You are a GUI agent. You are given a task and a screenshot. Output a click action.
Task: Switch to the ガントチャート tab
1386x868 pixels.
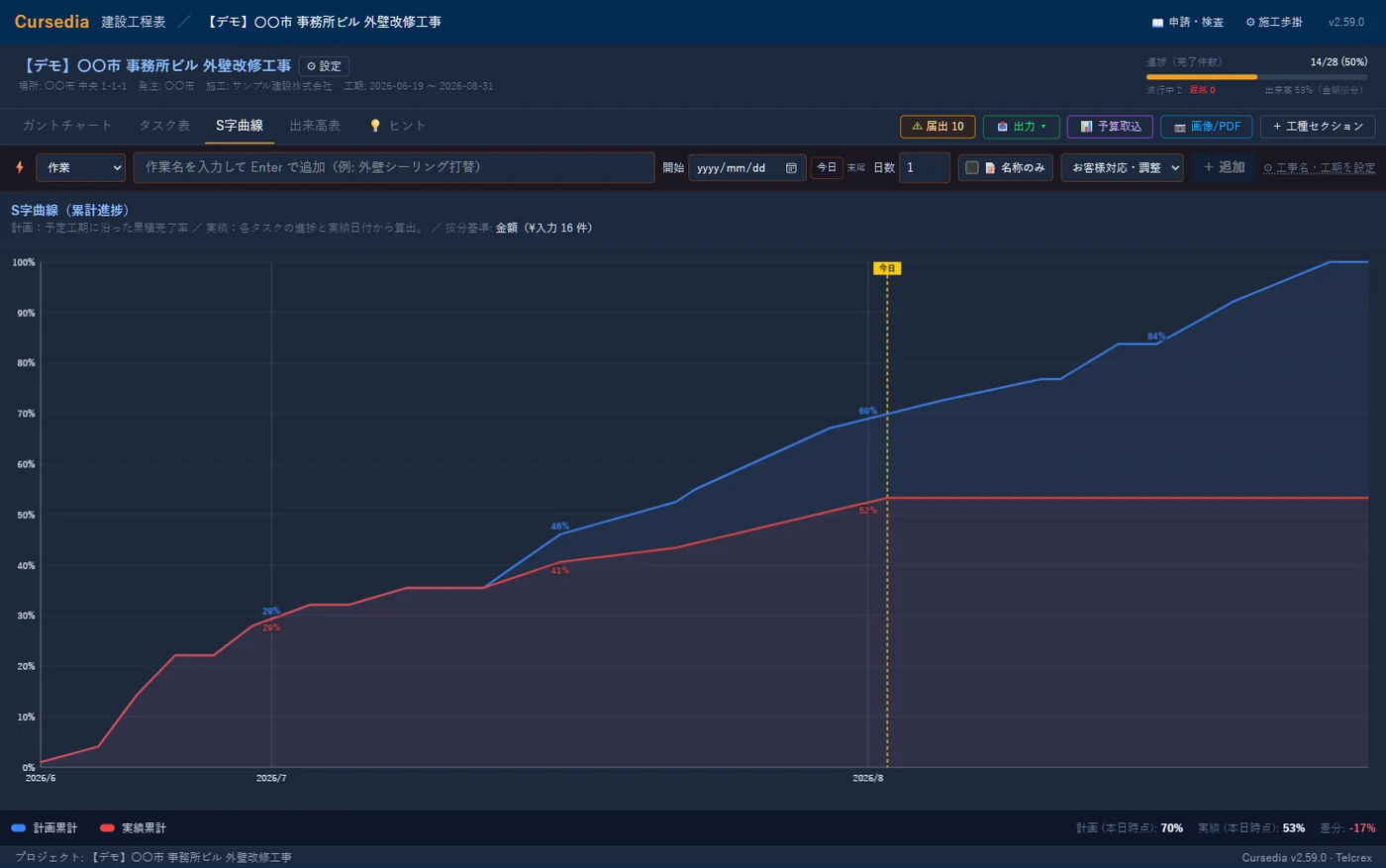(67, 126)
